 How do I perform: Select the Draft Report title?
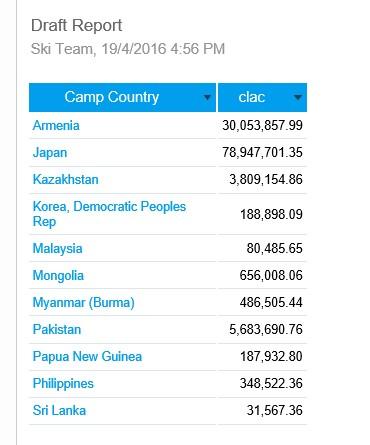coord(77,26)
